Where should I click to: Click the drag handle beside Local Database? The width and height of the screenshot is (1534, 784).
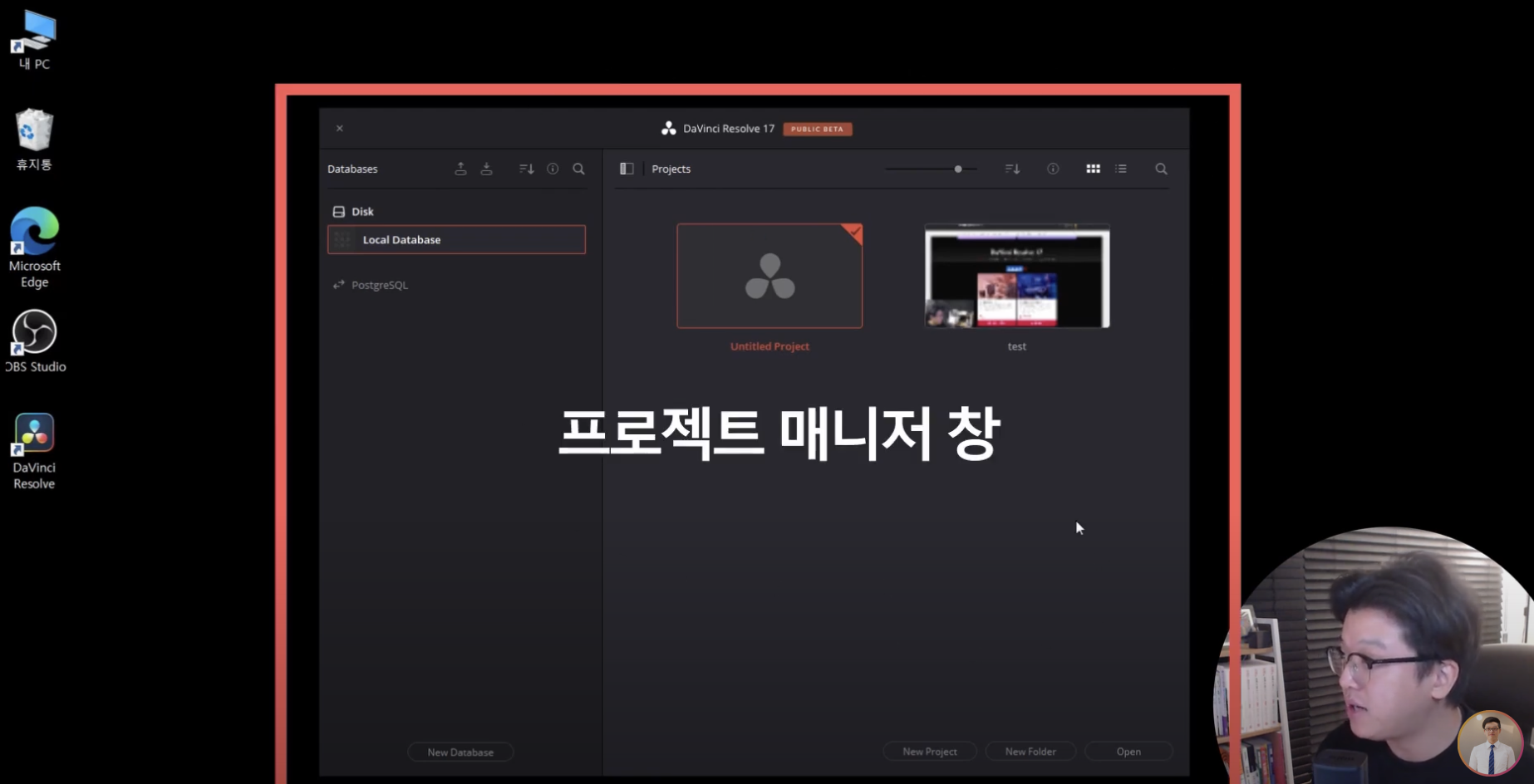pyautogui.click(x=342, y=239)
